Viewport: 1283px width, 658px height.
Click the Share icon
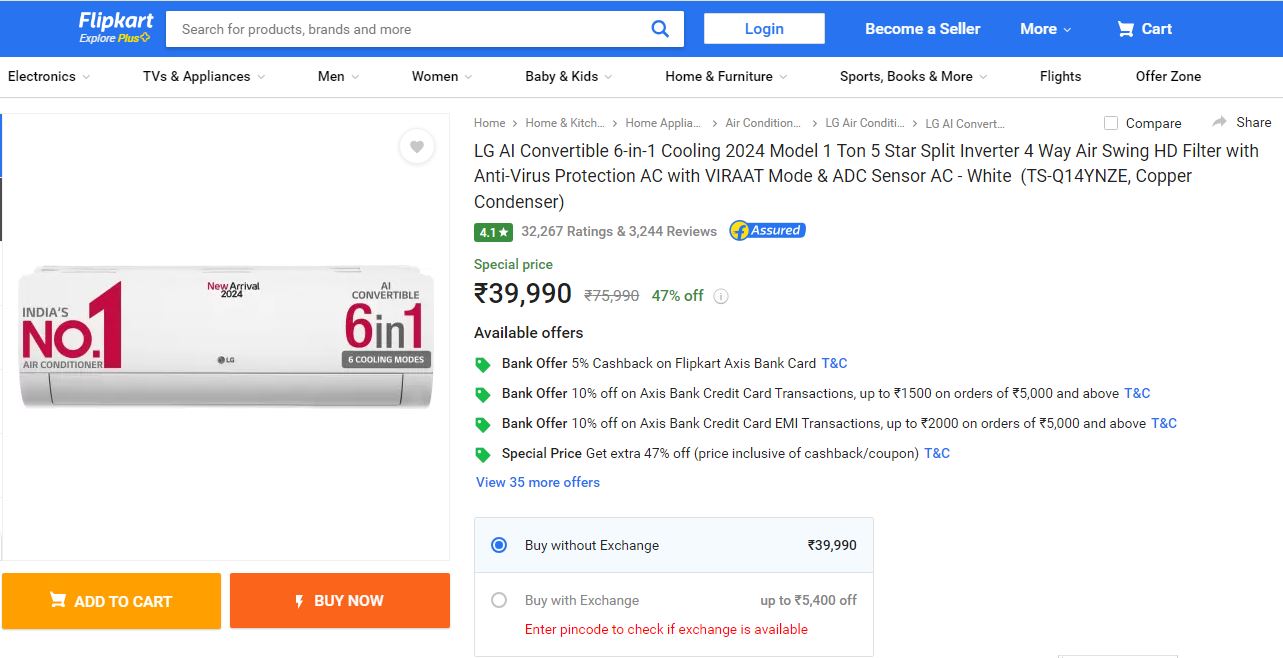tap(1241, 122)
